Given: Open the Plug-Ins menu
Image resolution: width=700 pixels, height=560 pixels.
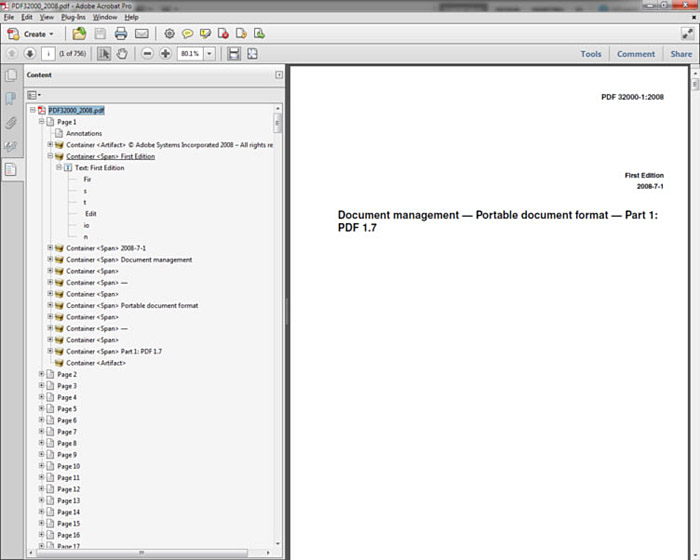Looking at the screenshot, I should 73,17.
